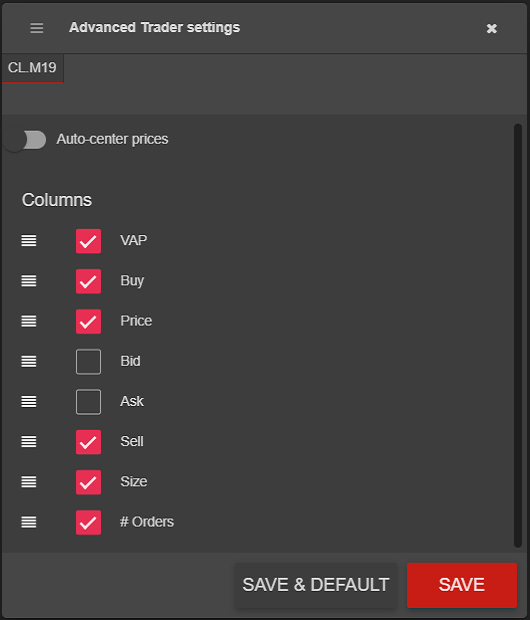This screenshot has width=530, height=620.
Task: Toggle the Auto-center prices switch
Action: click(25, 140)
